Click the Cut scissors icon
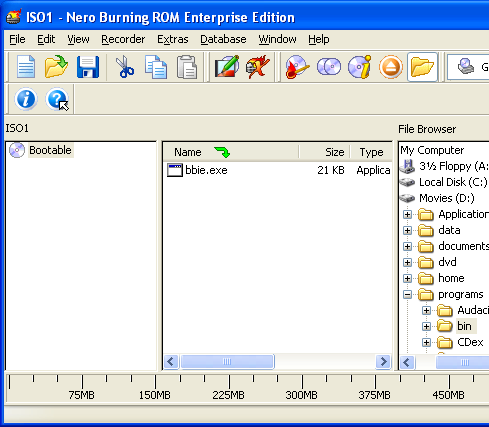489x427 pixels. point(124,67)
